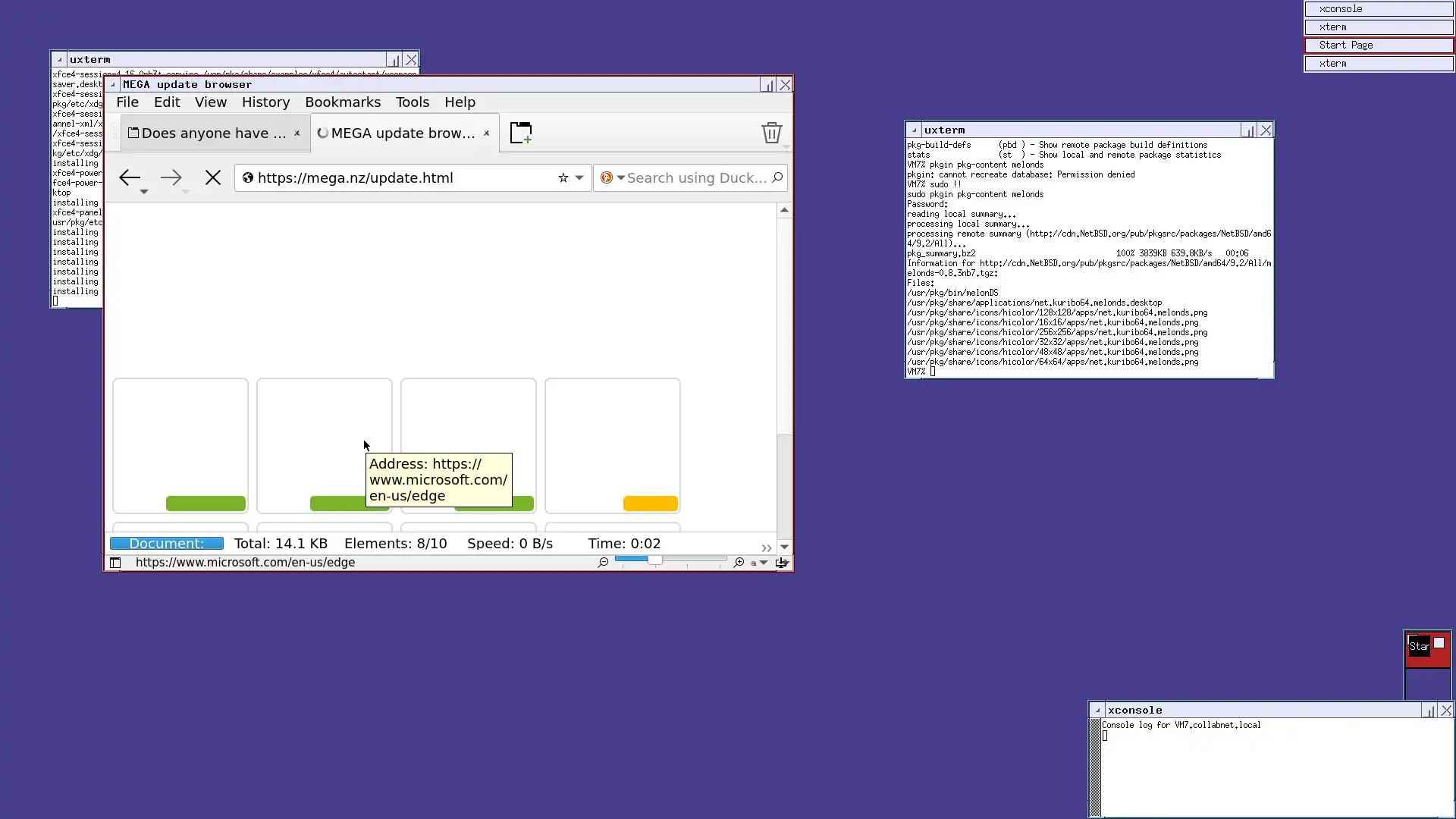Toggle the sidebar panel icon in status bar
The width and height of the screenshot is (1456, 819).
pyautogui.click(x=115, y=562)
